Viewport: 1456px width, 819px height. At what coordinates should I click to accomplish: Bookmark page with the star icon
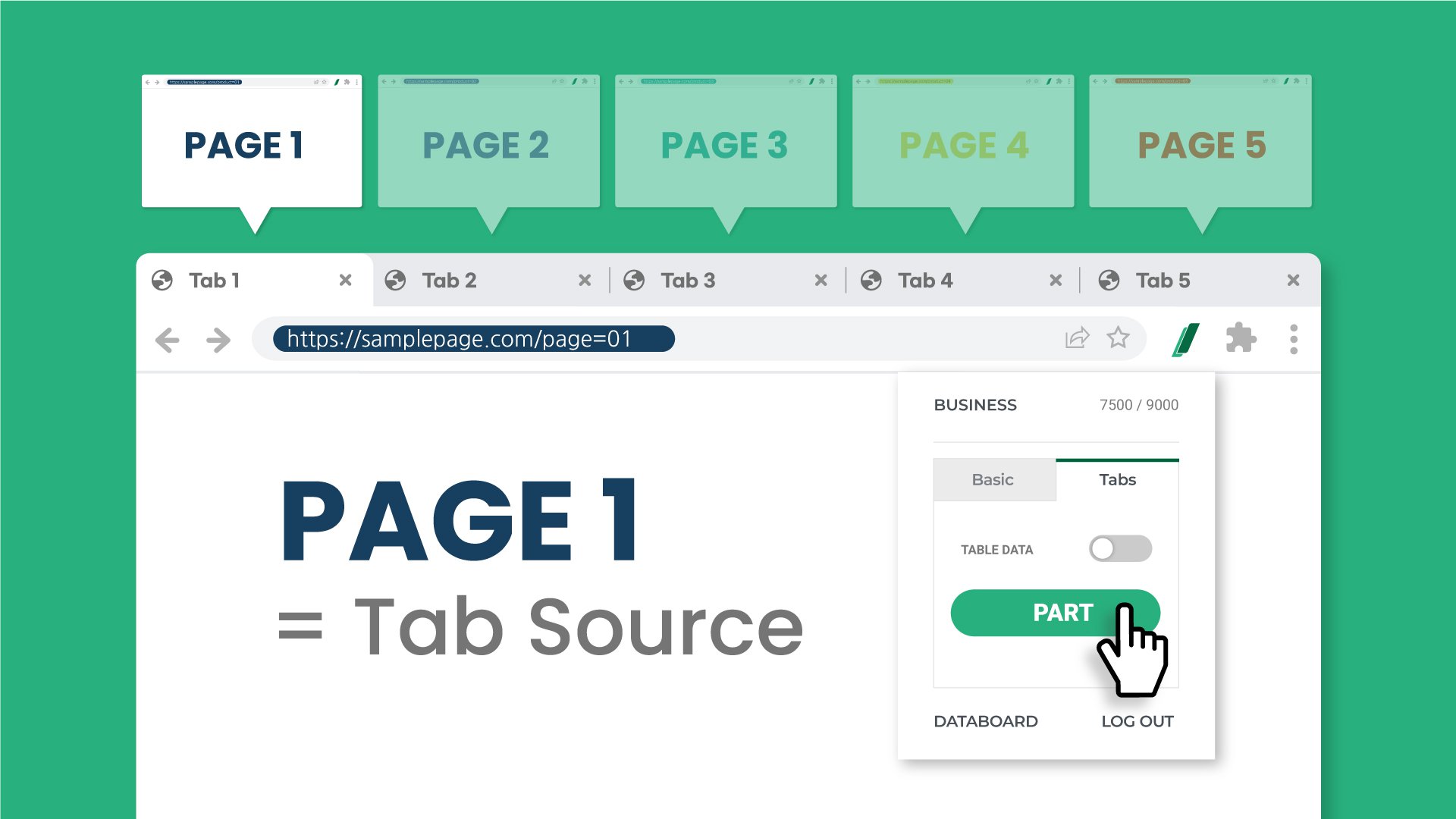click(1118, 337)
